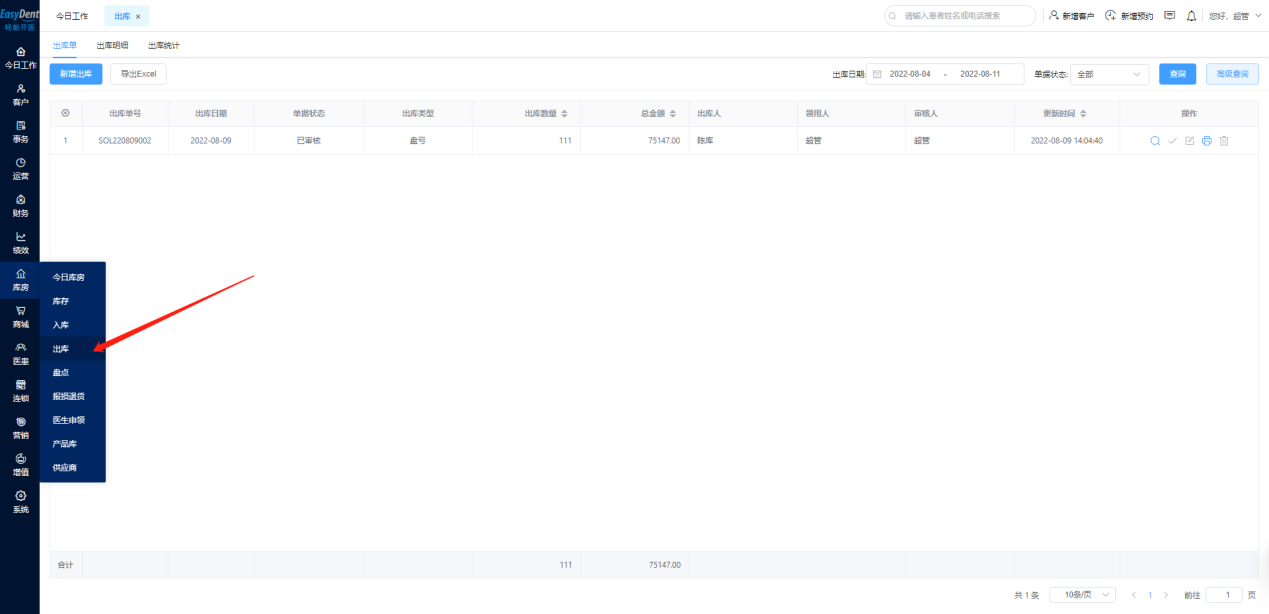Print the SOL220809002 outbound order
This screenshot has width=1269, height=614.
coord(1207,141)
